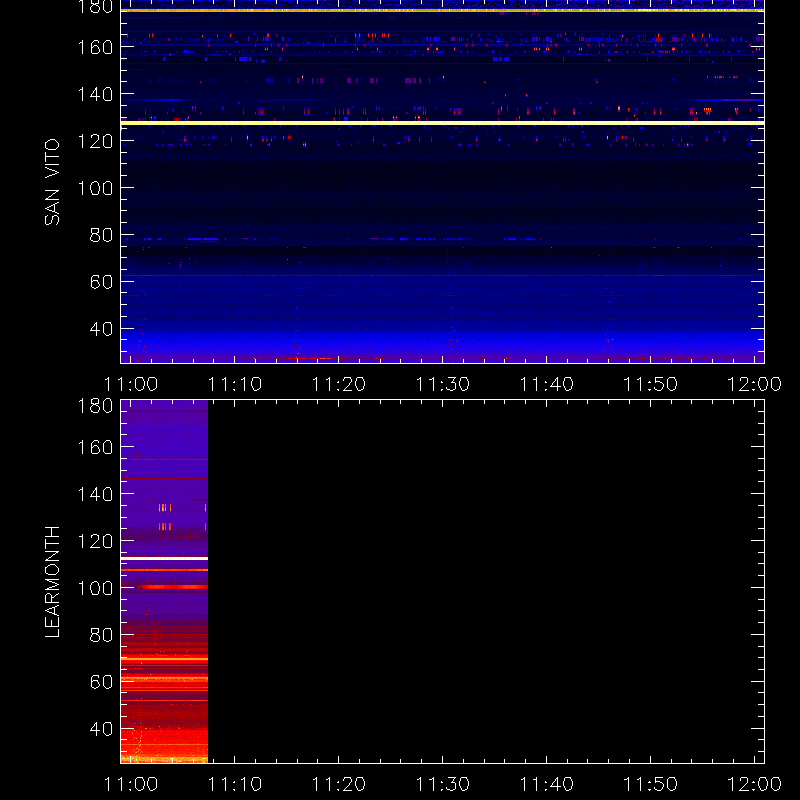Click 11:10 time label under LEARMONTH plot
Image resolution: width=800 pixels, height=800 pixels.
pos(235,784)
